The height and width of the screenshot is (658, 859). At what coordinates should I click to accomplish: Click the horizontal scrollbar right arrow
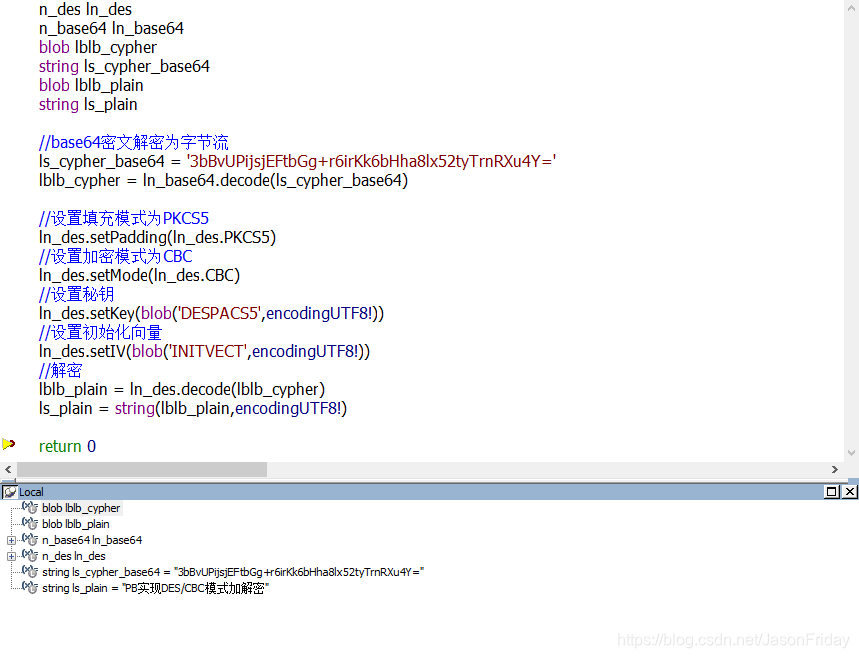(x=834, y=470)
